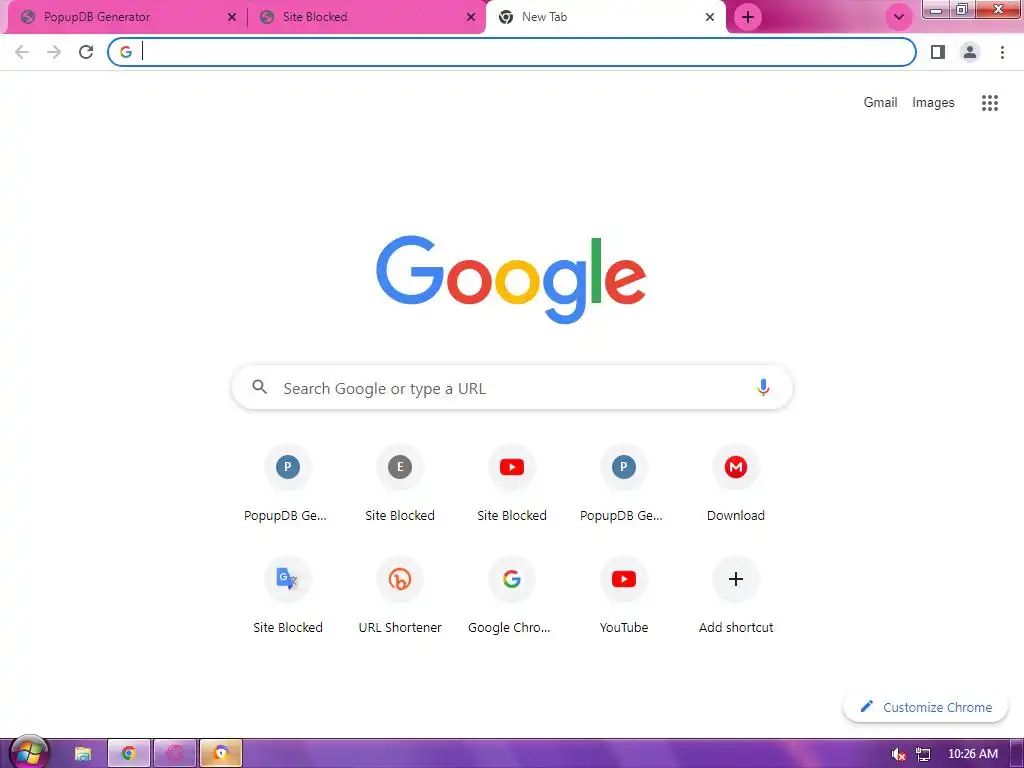This screenshot has height=768, width=1024.
Task: Switch to the Site Blocked tab
Action: pos(366,17)
